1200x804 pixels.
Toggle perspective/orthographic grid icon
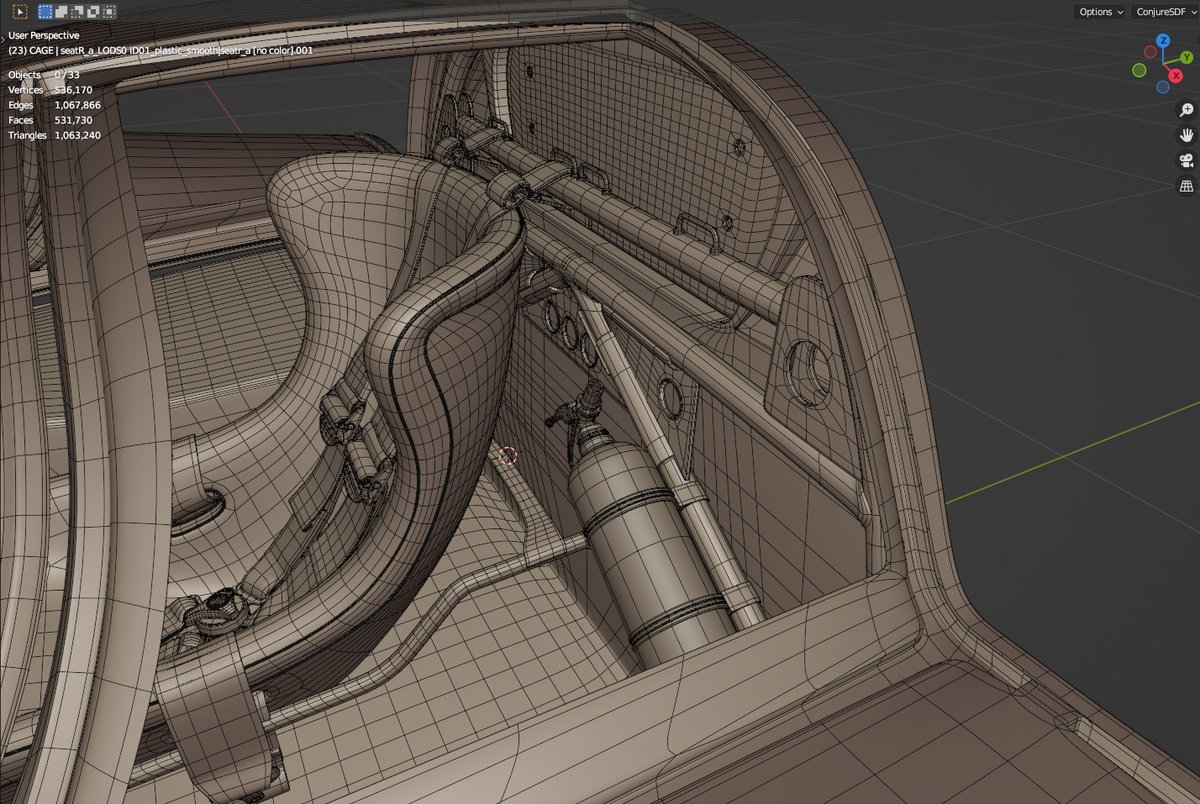(1187, 186)
